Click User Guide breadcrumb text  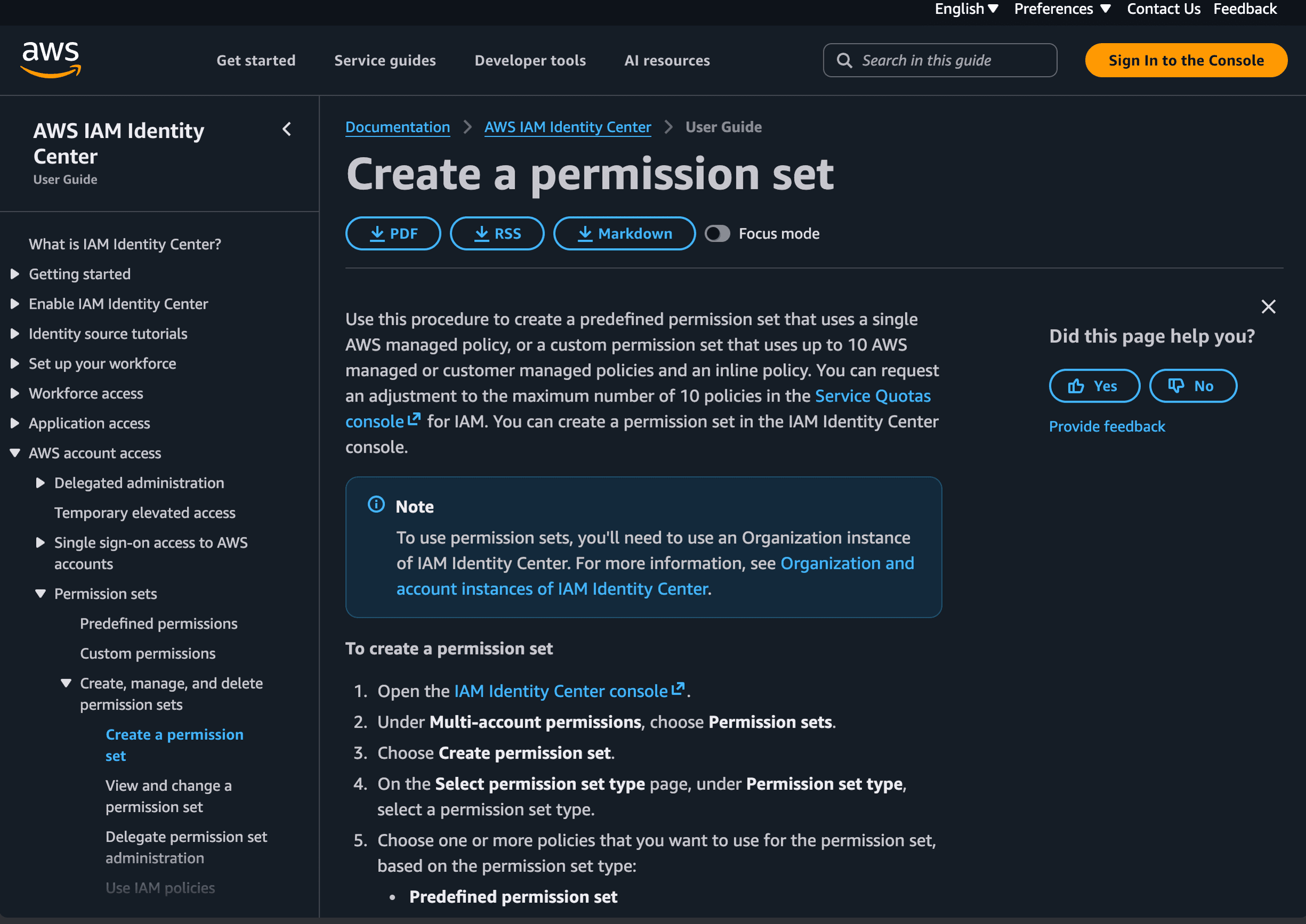pos(723,127)
